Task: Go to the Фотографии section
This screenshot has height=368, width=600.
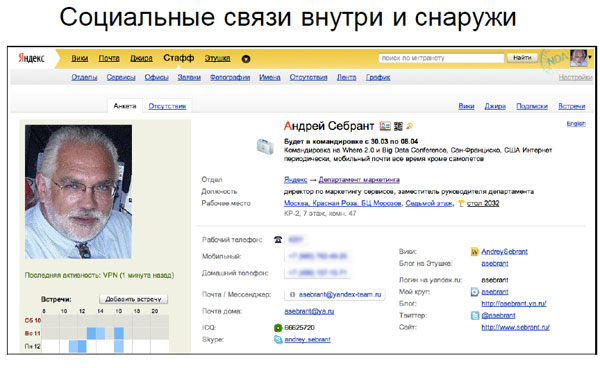Action: (230, 77)
